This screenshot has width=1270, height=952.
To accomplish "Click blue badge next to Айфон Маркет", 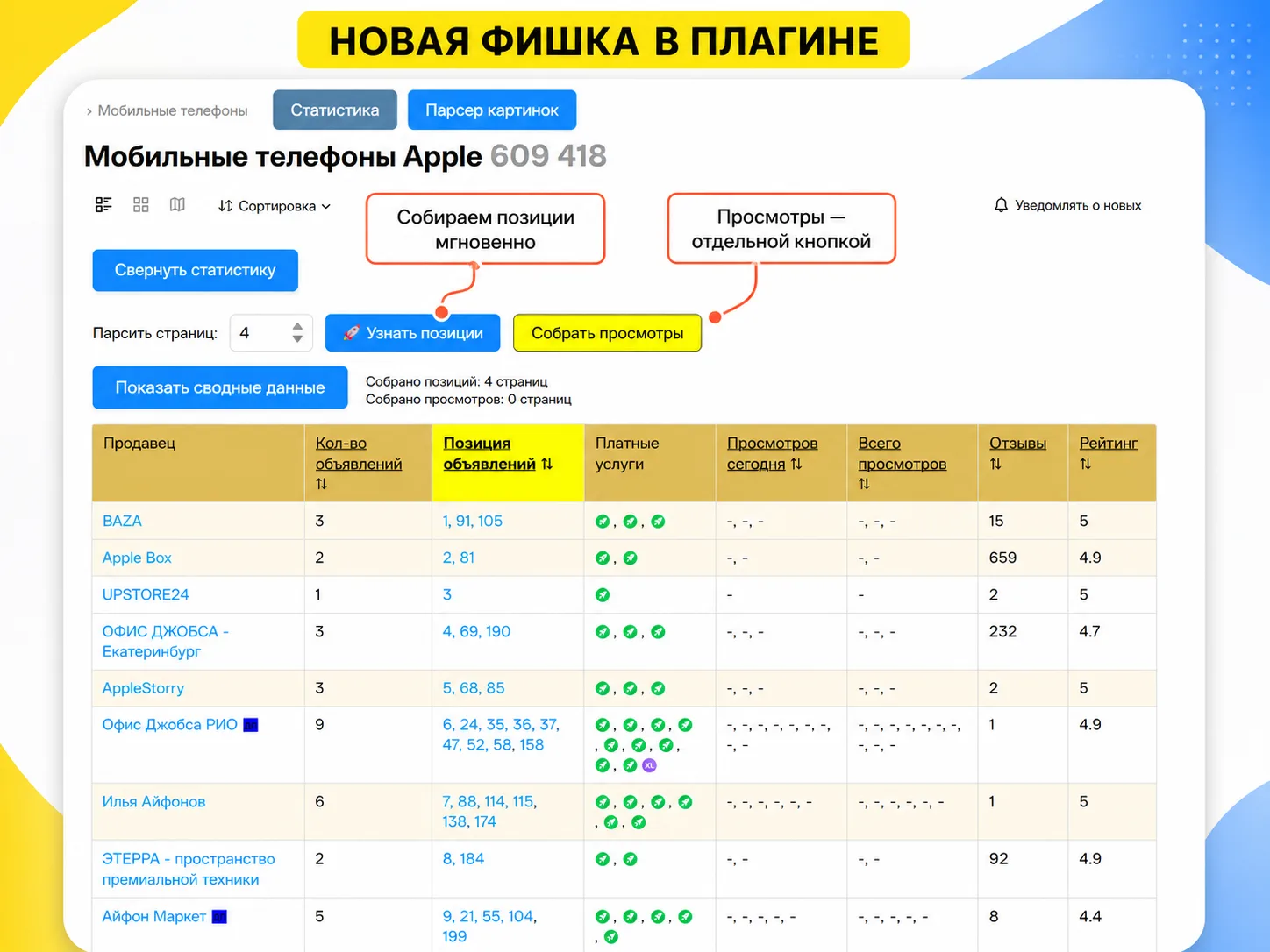I will pyautogui.click(x=219, y=917).
